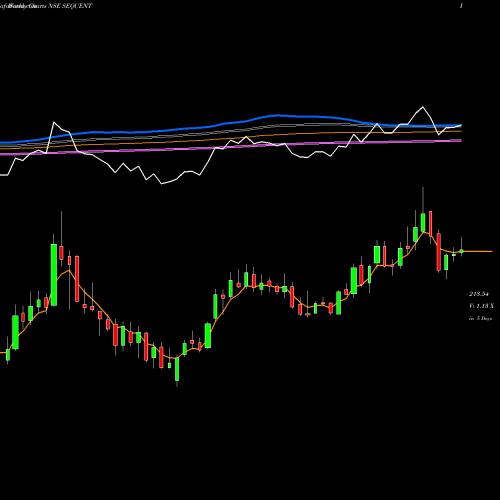The height and width of the screenshot is (500, 500).
Task: Click the lowest green candlestick at the chart bottom
Action: 177,369
